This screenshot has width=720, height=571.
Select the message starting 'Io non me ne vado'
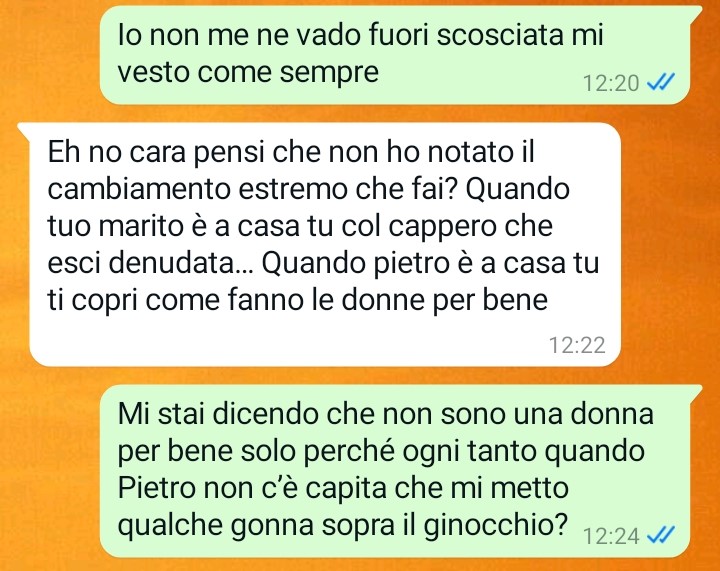point(395,56)
